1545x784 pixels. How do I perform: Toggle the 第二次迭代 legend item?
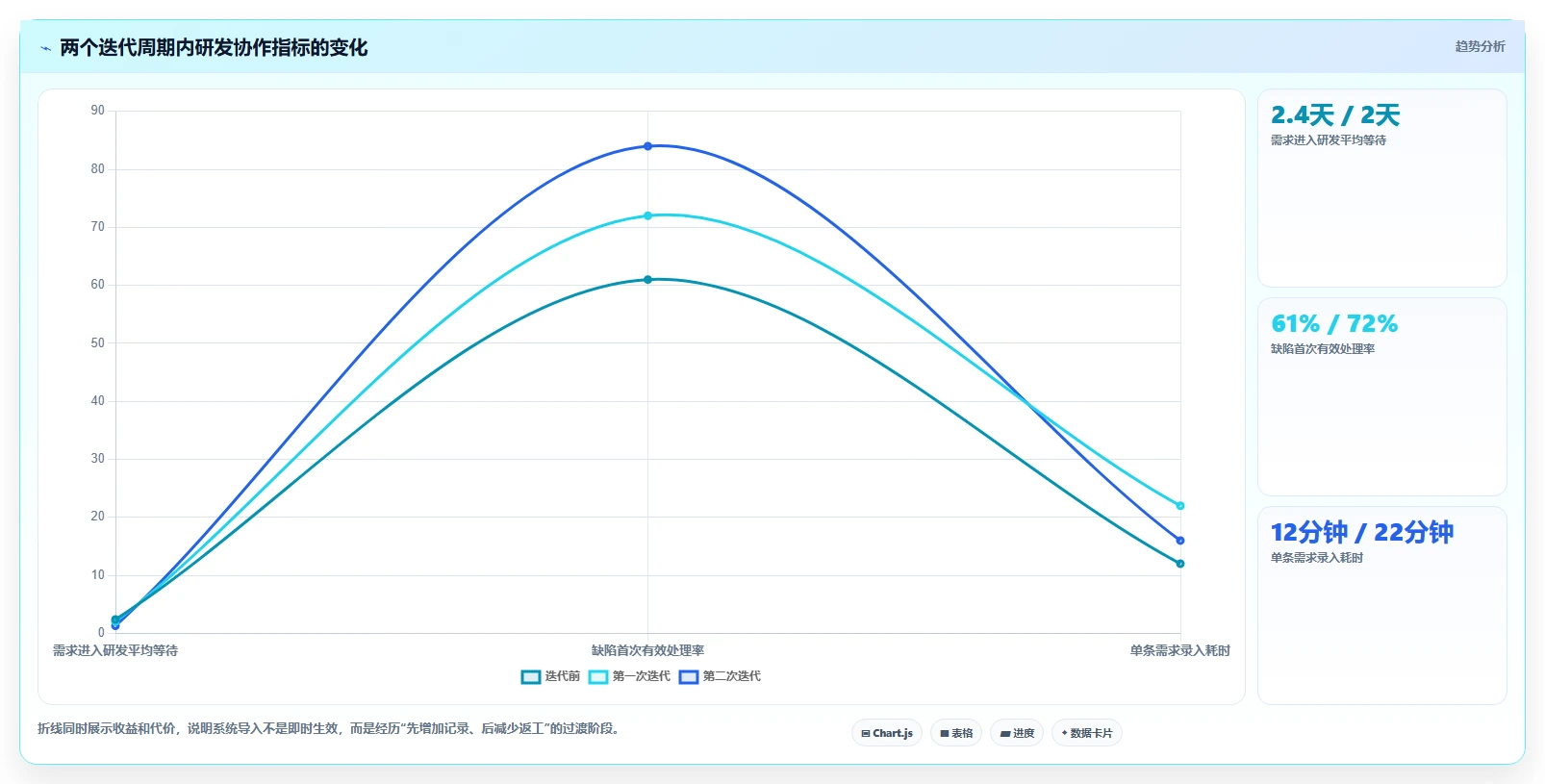[720, 676]
